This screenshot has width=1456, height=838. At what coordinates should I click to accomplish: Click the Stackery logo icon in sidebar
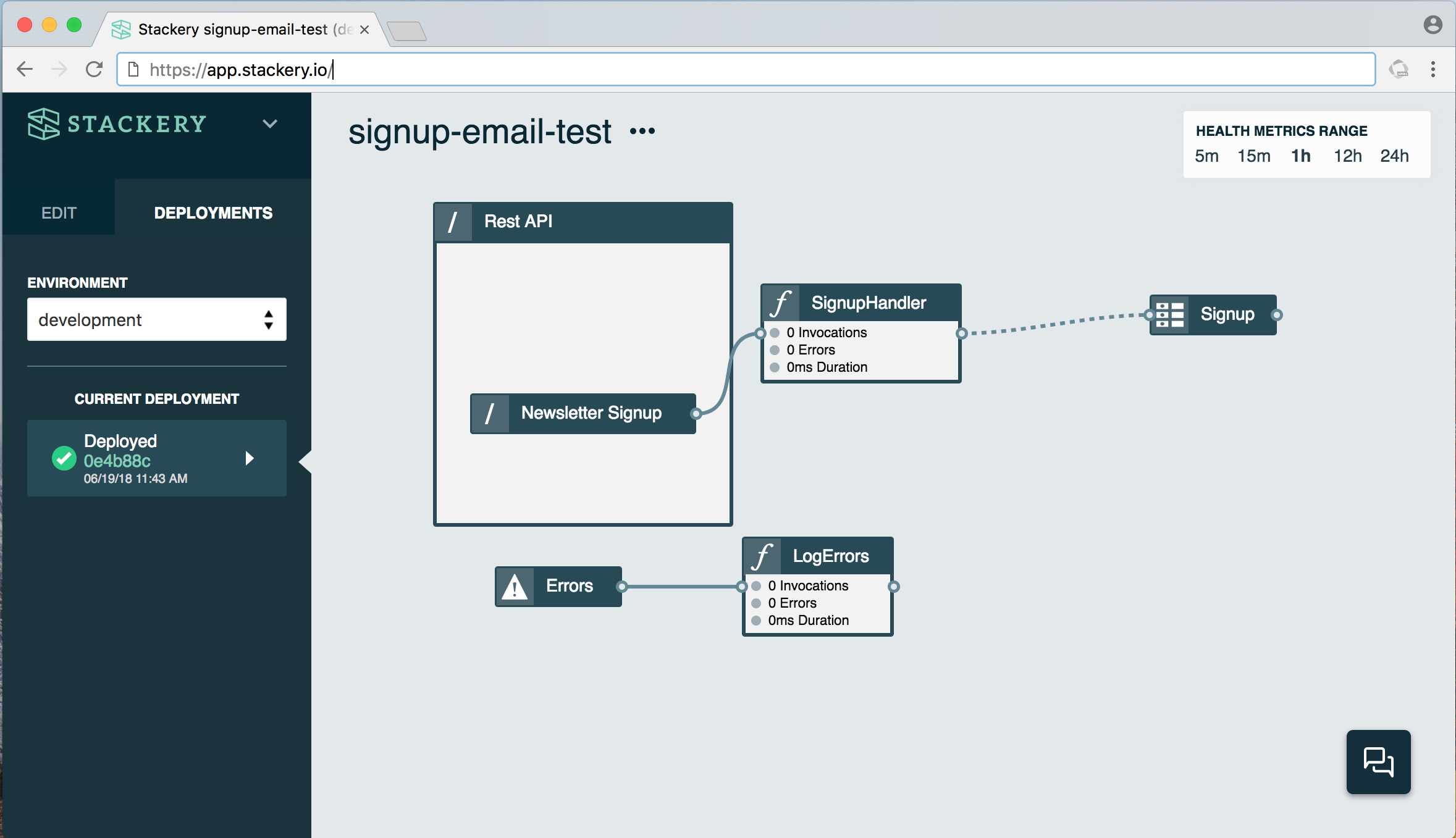pyautogui.click(x=43, y=124)
